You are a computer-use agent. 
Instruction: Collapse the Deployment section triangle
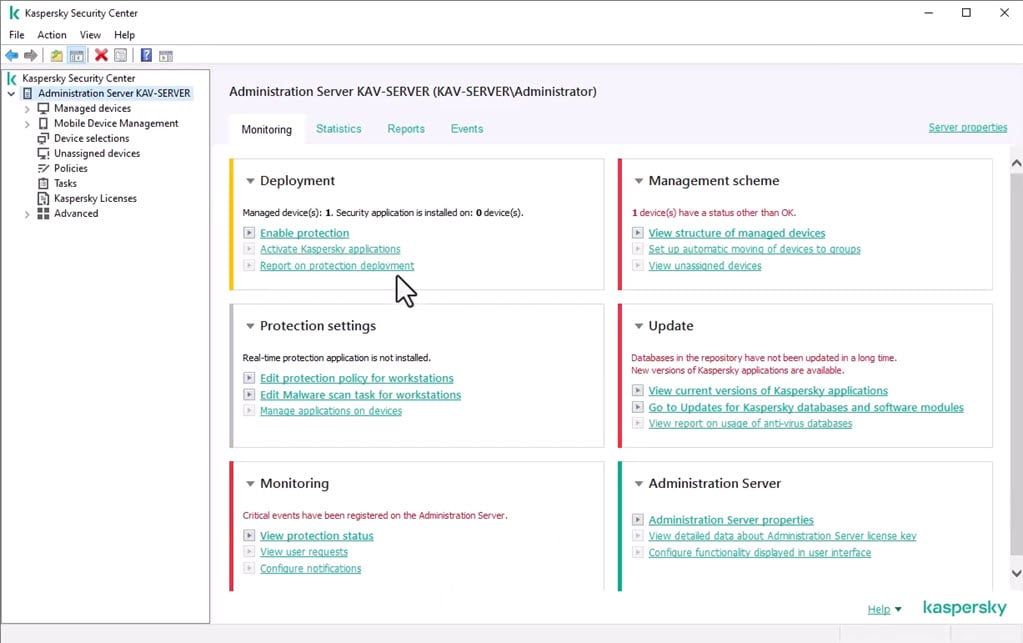click(250, 181)
